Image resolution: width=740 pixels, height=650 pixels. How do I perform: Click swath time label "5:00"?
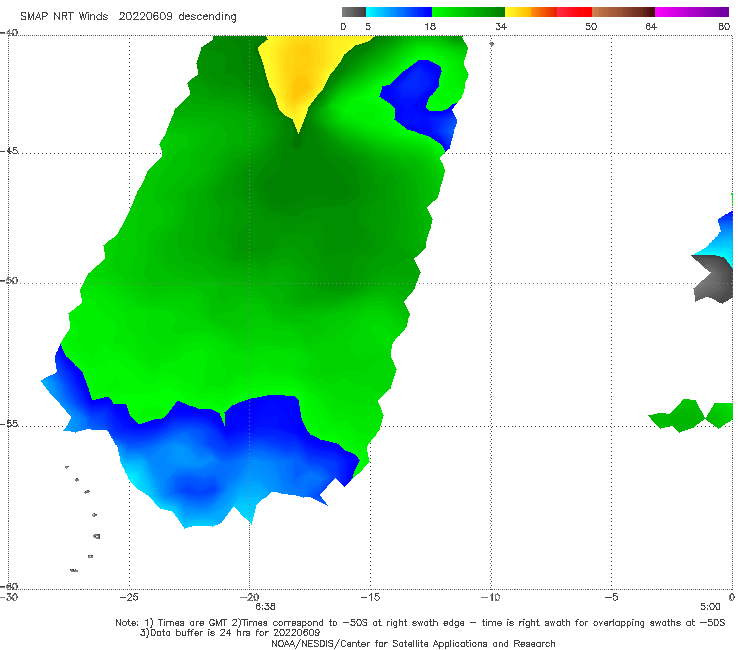(x=710, y=607)
